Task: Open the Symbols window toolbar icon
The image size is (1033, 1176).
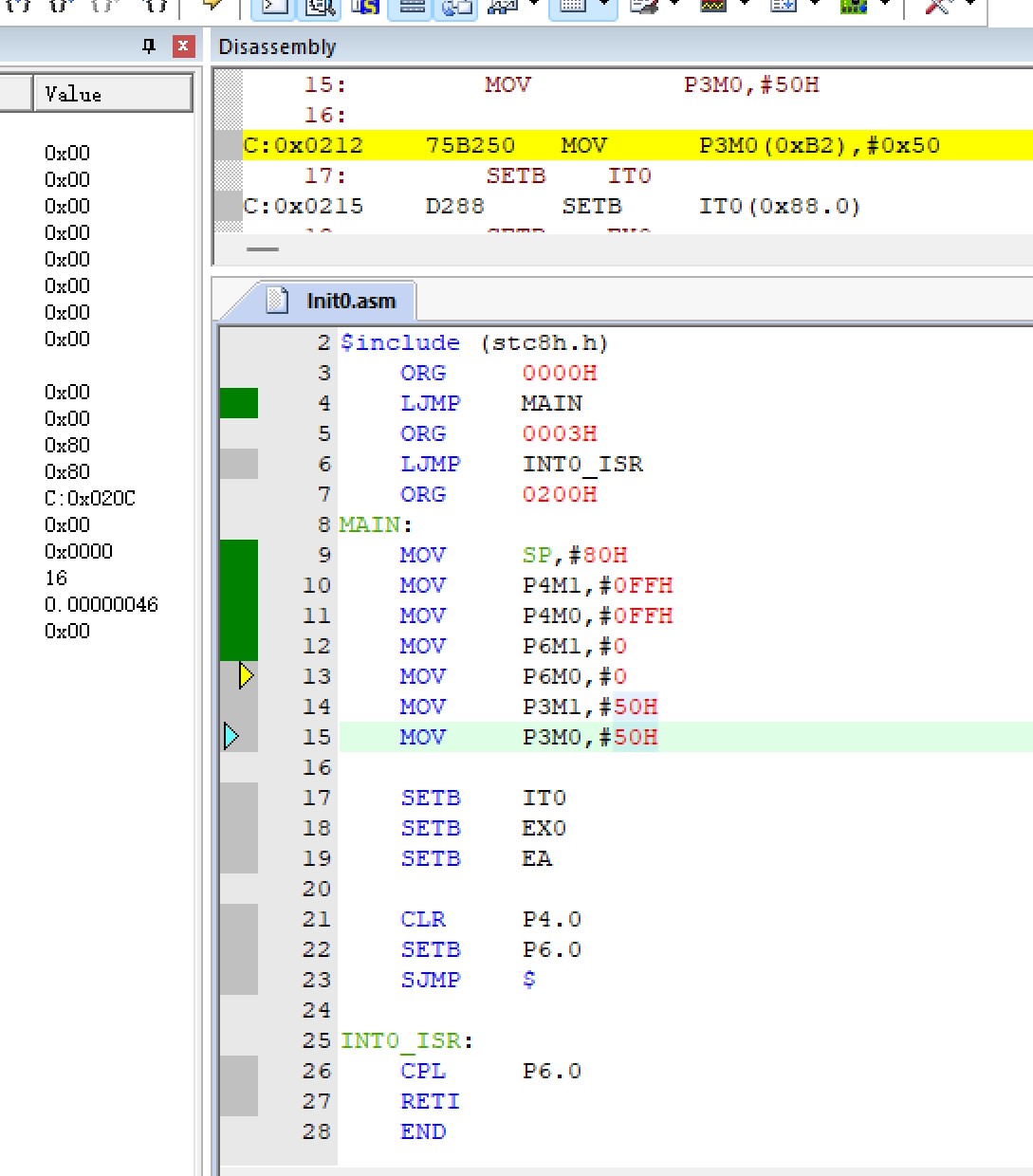Action: [365, 8]
